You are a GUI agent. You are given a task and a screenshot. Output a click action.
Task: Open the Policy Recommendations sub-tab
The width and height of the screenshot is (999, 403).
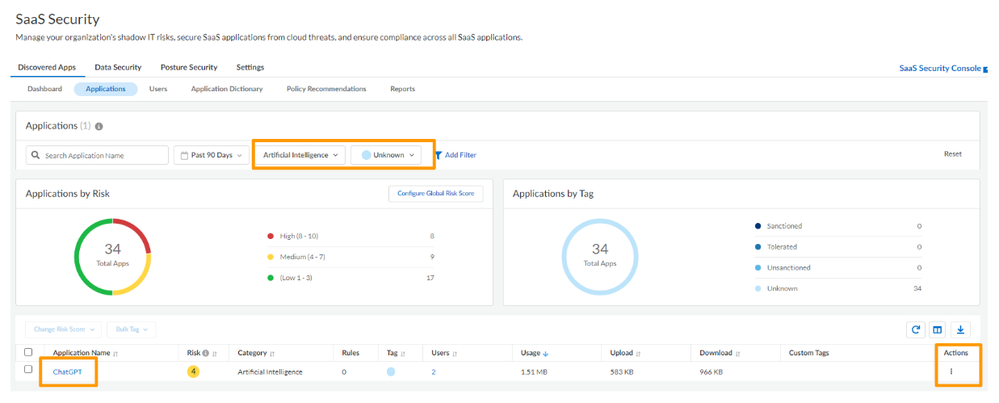point(326,89)
